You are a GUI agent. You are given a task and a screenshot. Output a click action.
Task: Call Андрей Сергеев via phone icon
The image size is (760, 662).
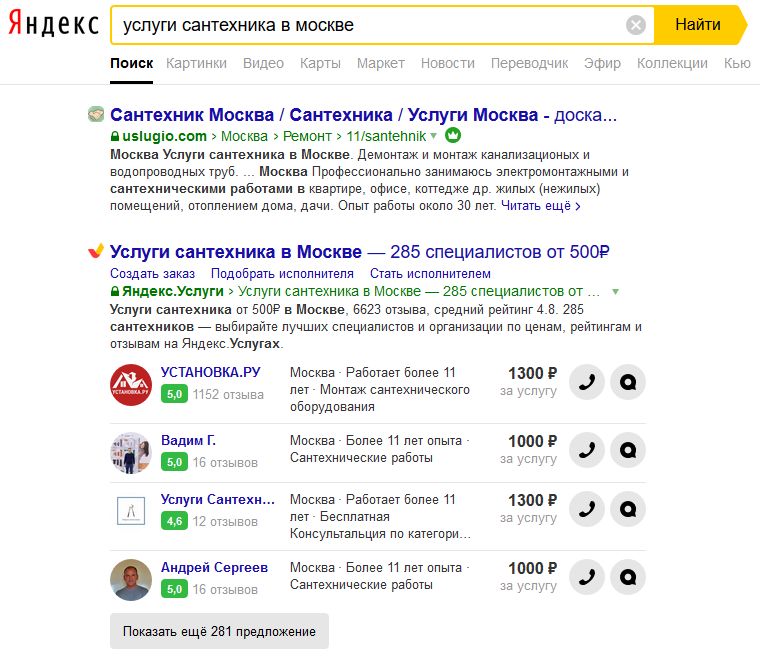pos(586,577)
